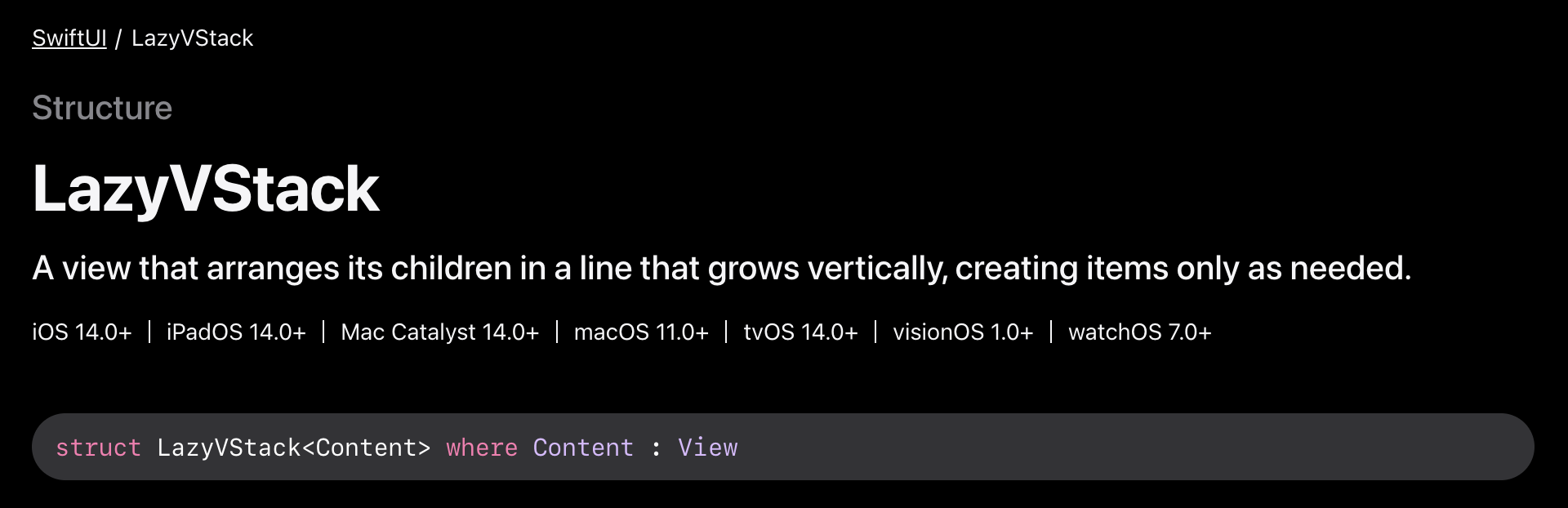Screen dimensions: 1568x508
Task: Select the Content generic parameter in code
Action: tap(583, 448)
